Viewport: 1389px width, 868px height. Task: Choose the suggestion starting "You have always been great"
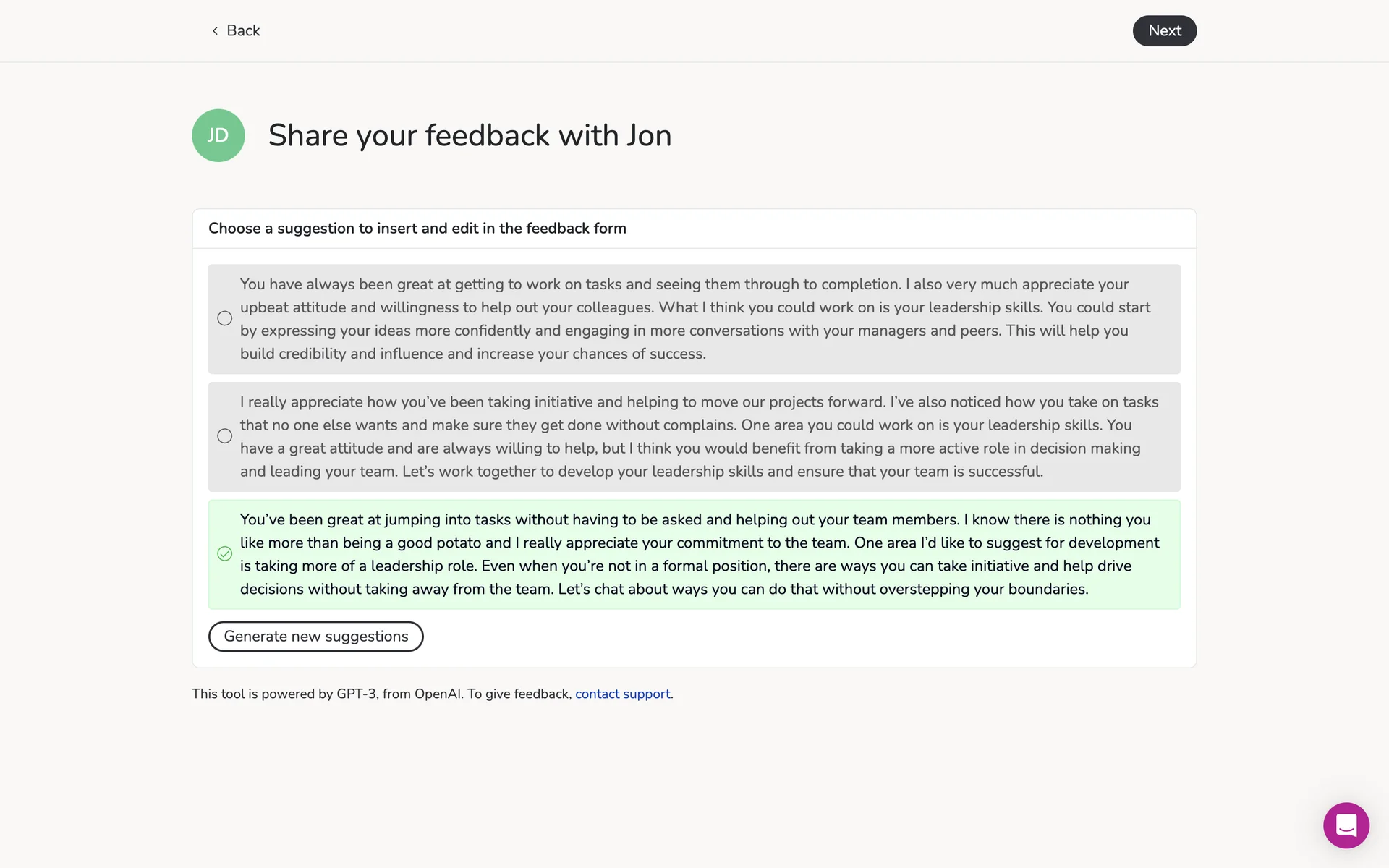(x=694, y=319)
